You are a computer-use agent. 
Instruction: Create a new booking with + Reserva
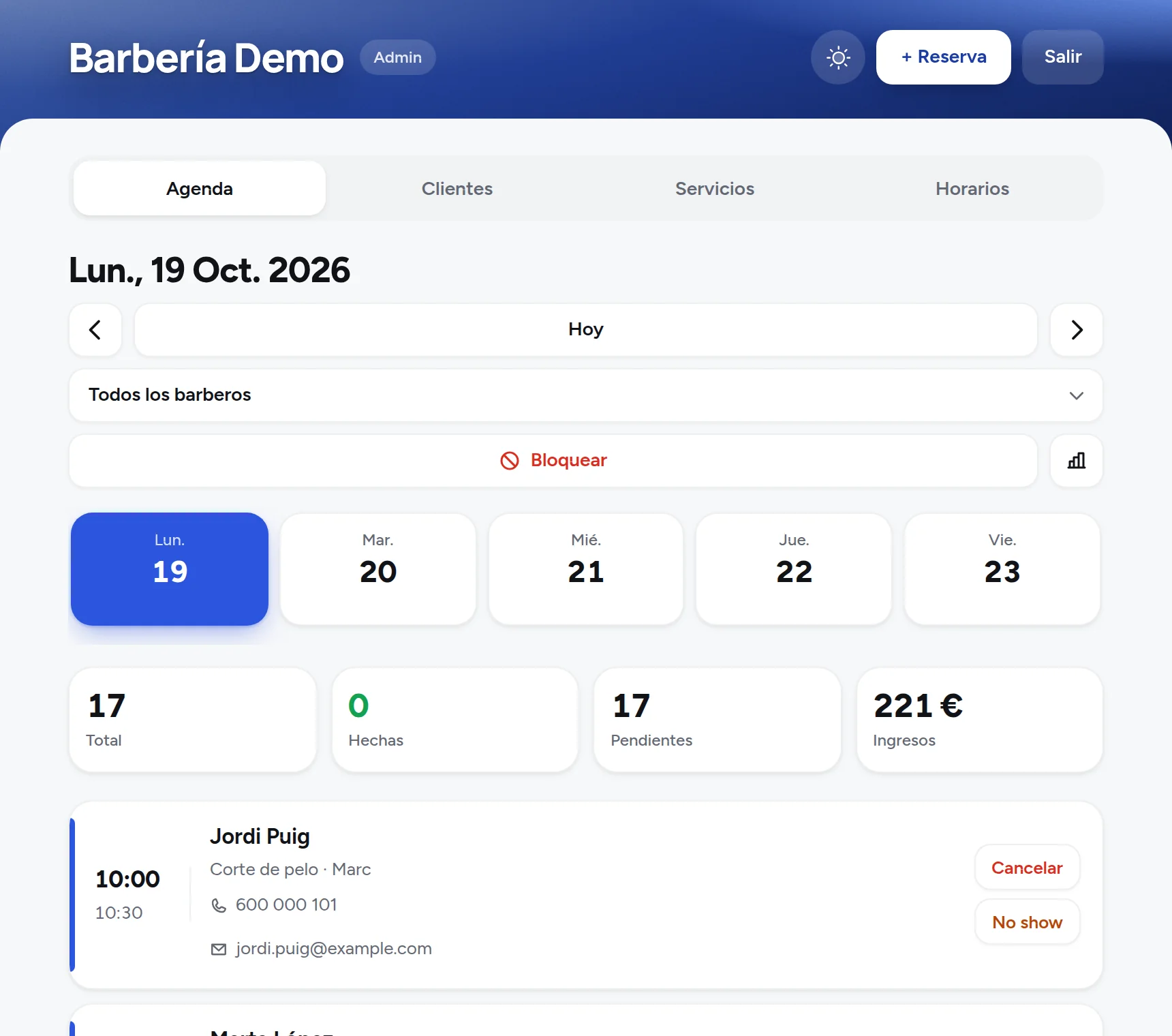[944, 57]
